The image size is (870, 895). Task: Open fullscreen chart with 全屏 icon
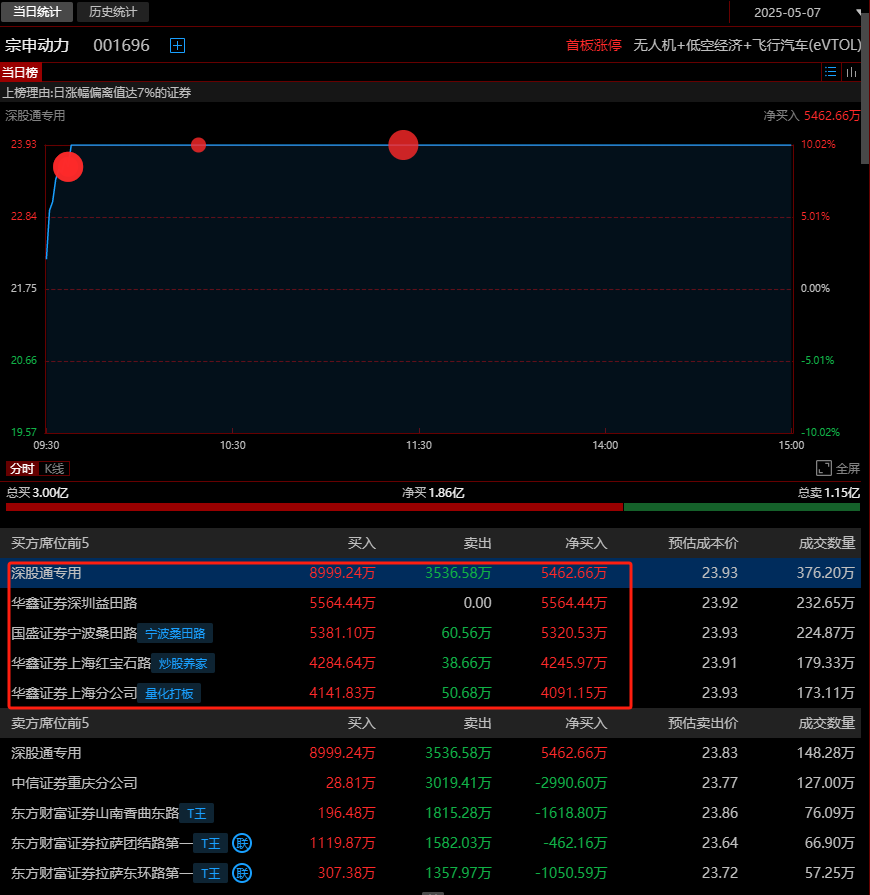[837, 469]
